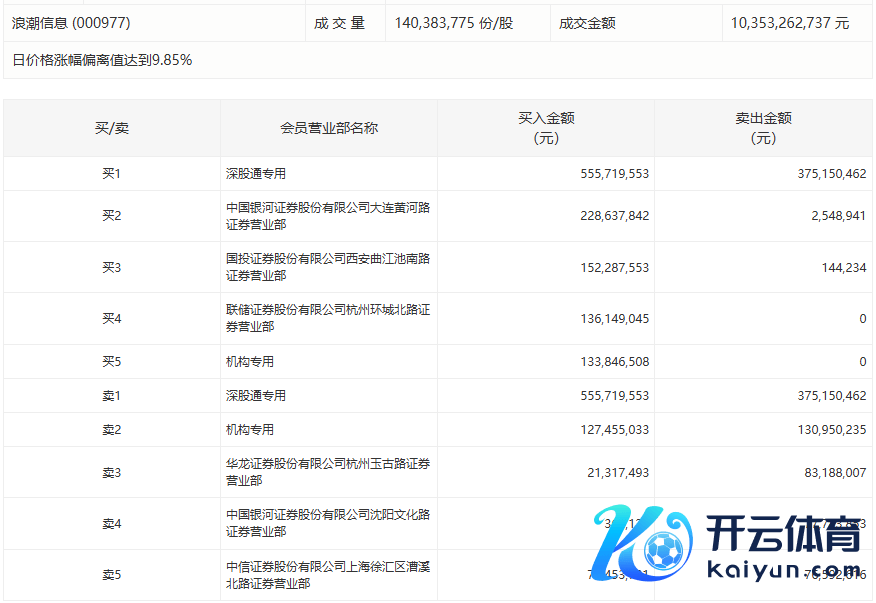
Task: Open 华龙证券杭州玉古路证券营业部 entry
Action: [328, 472]
